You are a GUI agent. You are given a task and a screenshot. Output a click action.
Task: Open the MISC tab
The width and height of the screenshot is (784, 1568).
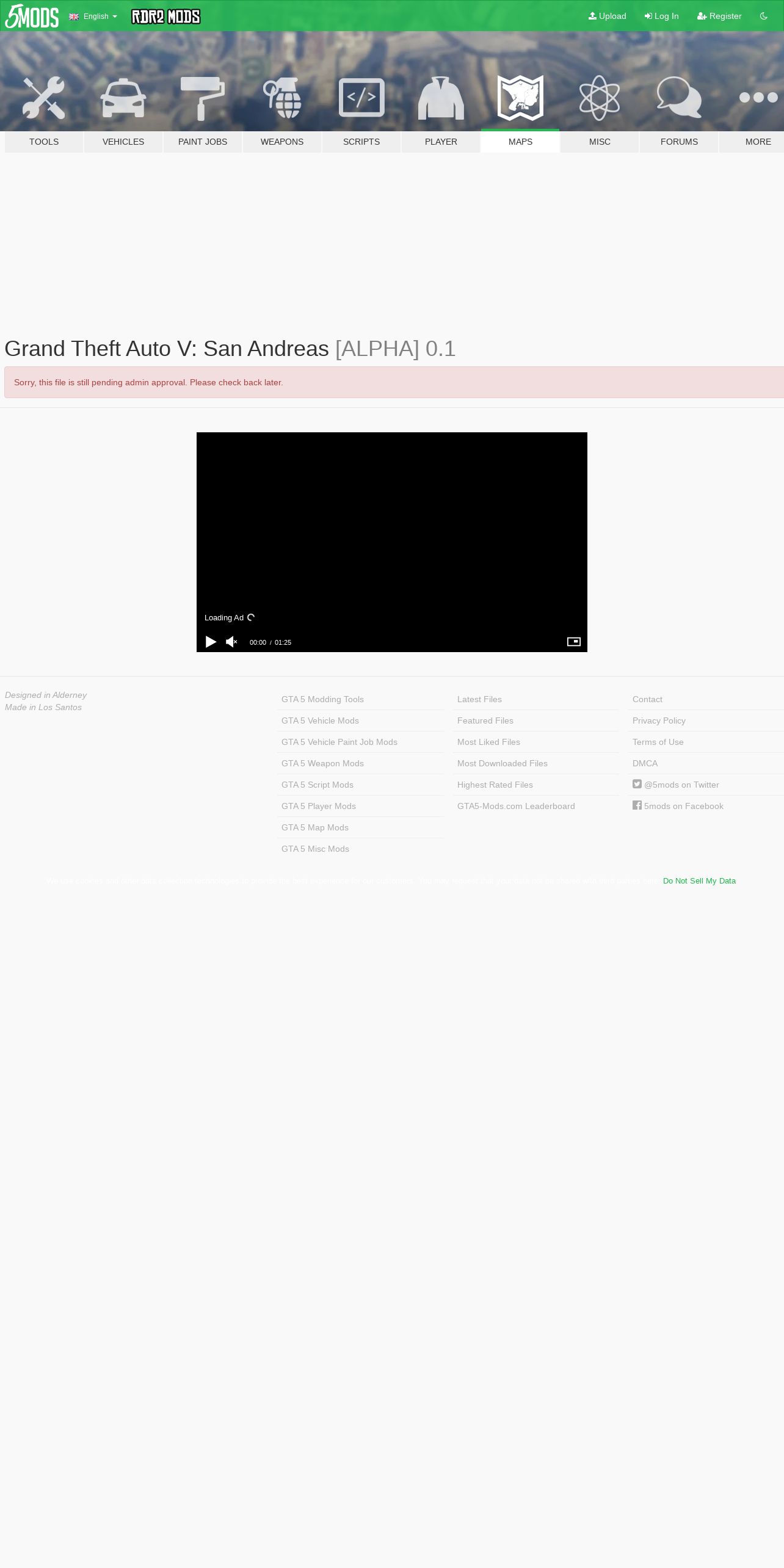[600, 142]
